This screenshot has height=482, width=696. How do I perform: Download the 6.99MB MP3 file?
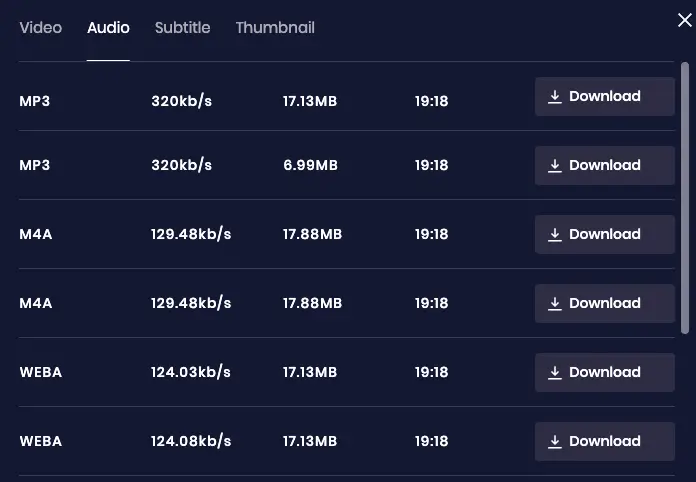click(605, 166)
